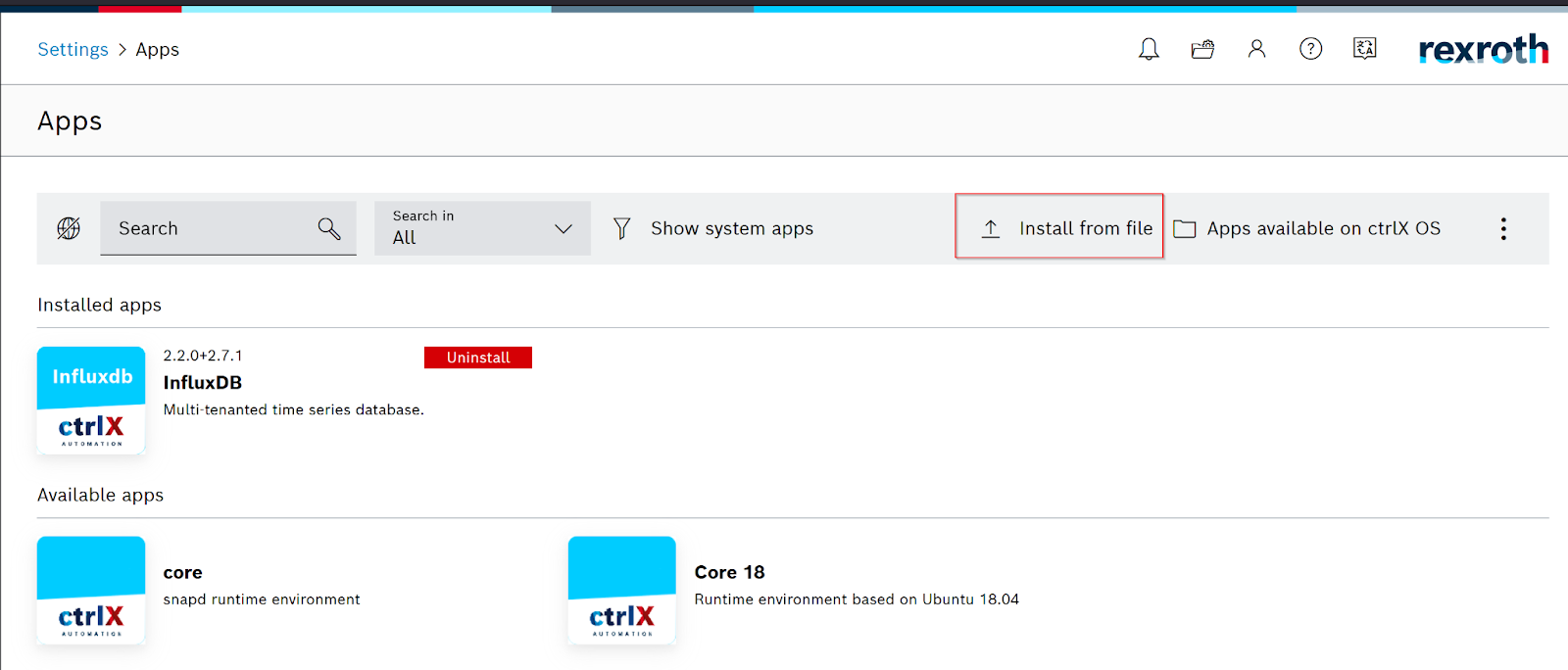This screenshot has width=1568, height=670.
Task: Select the InfluxDB app name
Action: 202,382
